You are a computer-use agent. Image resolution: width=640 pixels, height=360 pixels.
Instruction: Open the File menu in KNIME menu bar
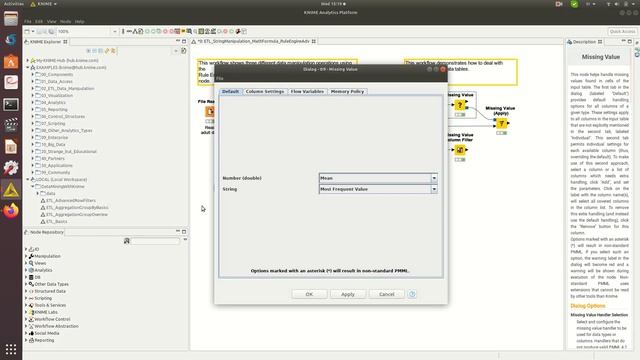click(27, 21)
